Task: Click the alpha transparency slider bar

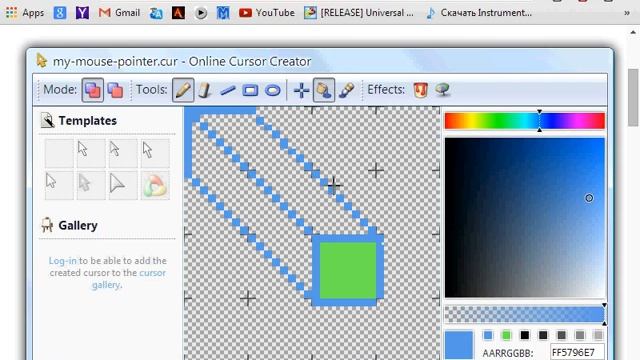Action: (x=524, y=315)
